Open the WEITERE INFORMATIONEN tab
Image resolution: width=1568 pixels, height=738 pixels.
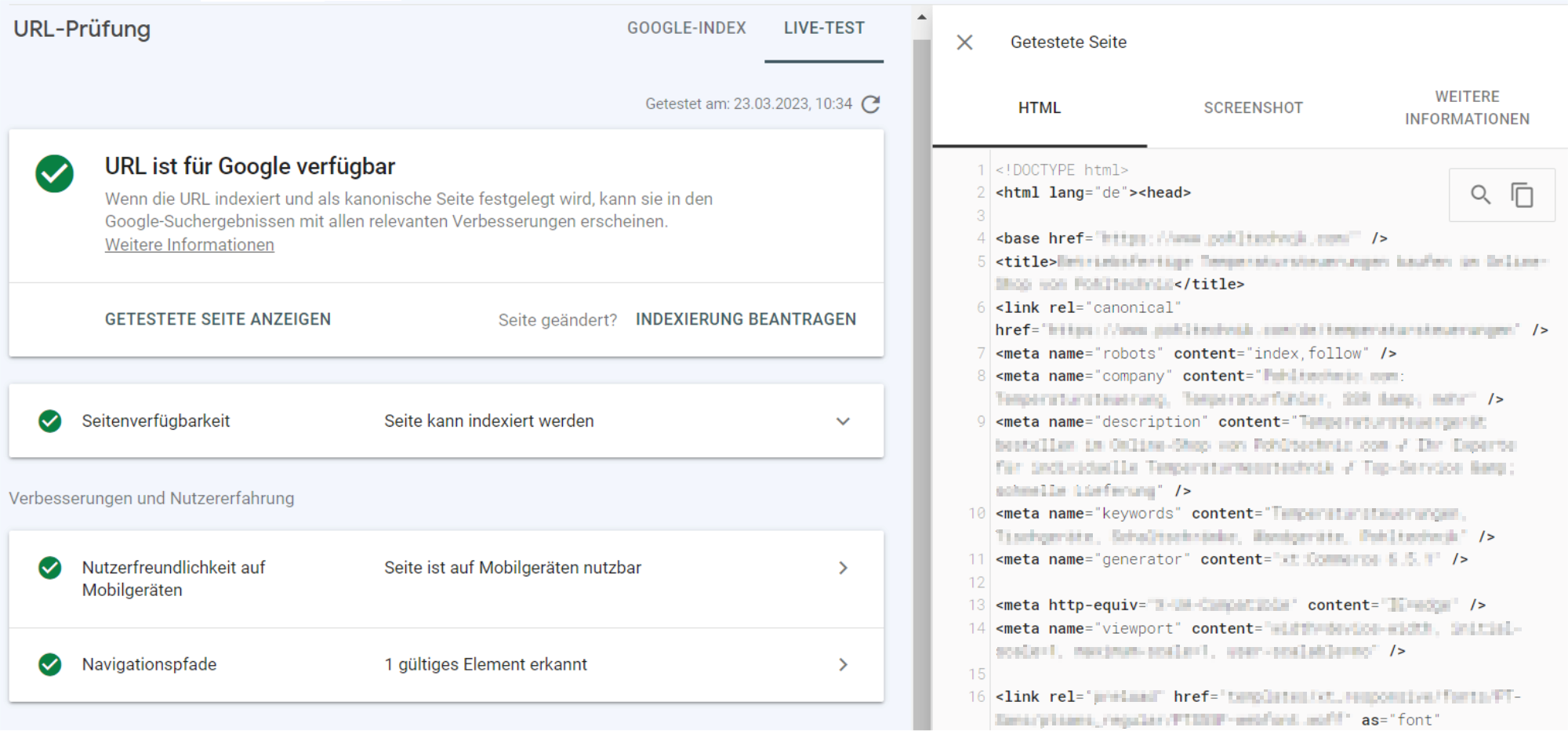1467,108
